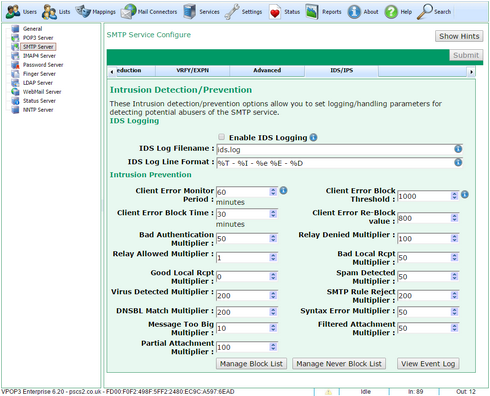490x396 pixels.
Task: Adjust the Client Error Monitor Period spinner
Action: pyautogui.click(x=273, y=191)
